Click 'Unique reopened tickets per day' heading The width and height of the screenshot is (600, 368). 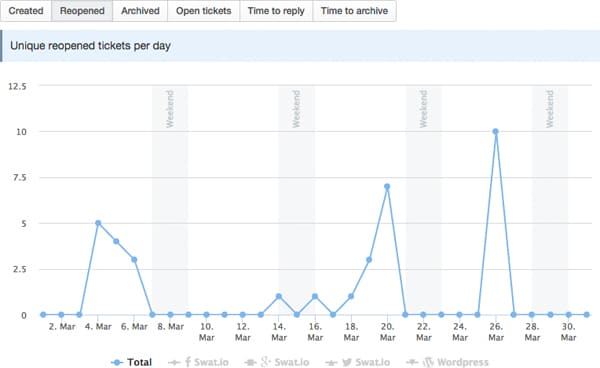click(90, 46)
